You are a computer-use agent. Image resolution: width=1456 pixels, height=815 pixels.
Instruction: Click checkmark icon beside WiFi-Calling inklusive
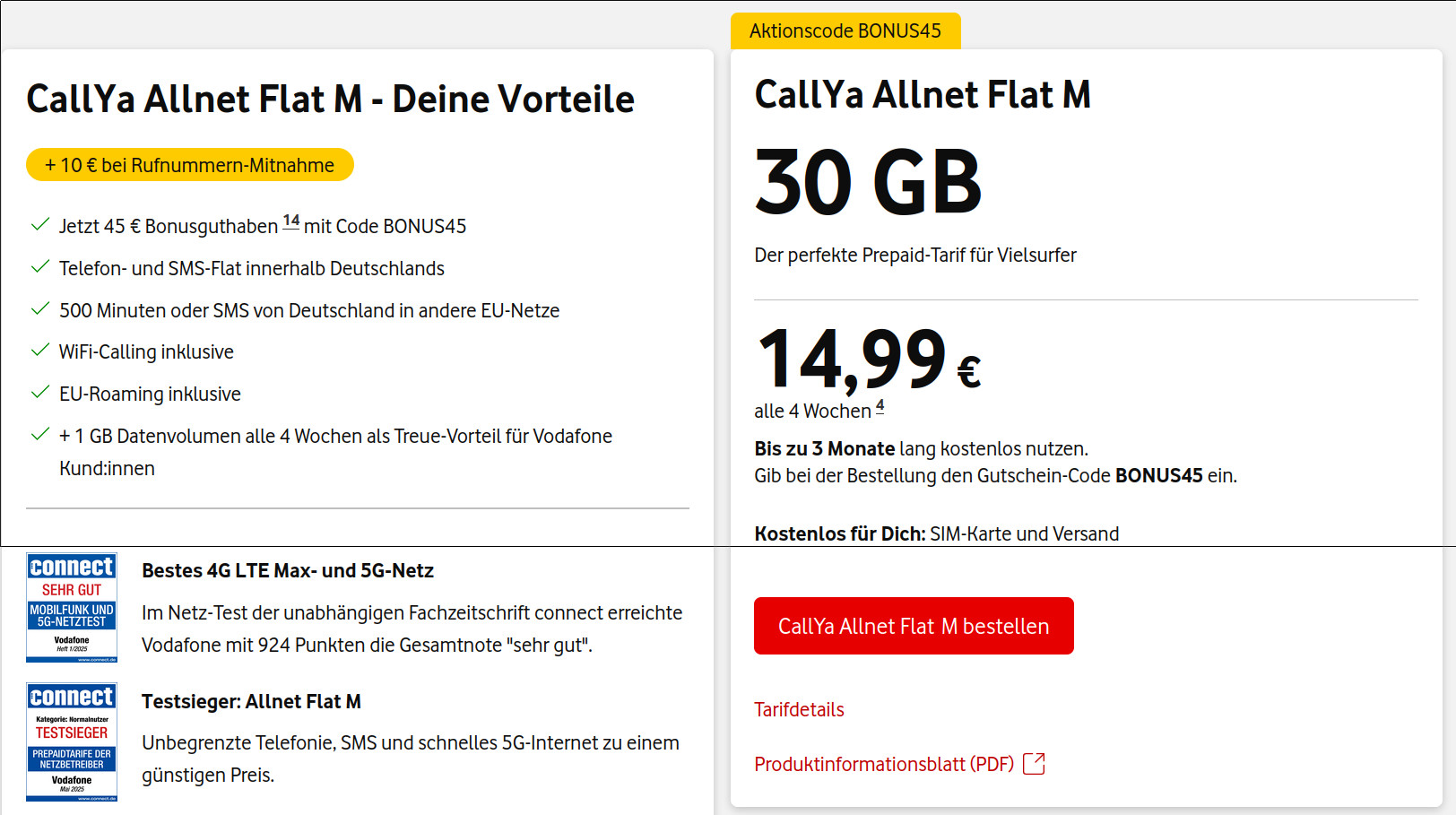[x=39, y=351]
